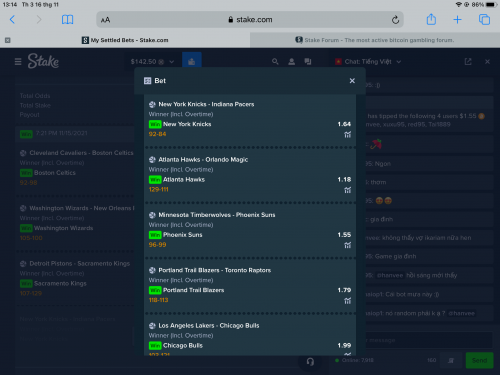
Task: Click the Online: 7,918 status text
Action: (x=357, y=360)
